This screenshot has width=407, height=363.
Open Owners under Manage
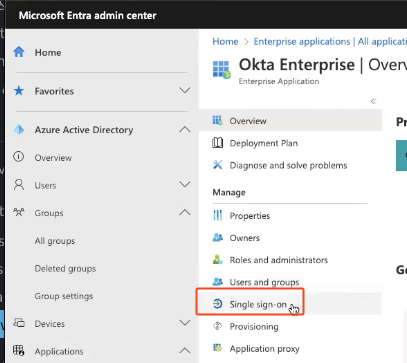(x=244, y=238)
